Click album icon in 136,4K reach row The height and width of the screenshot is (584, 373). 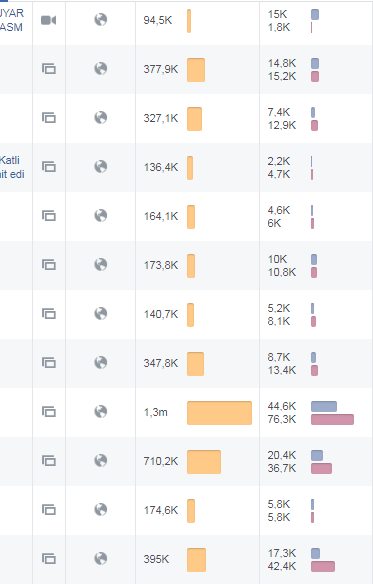pos(49,166)
